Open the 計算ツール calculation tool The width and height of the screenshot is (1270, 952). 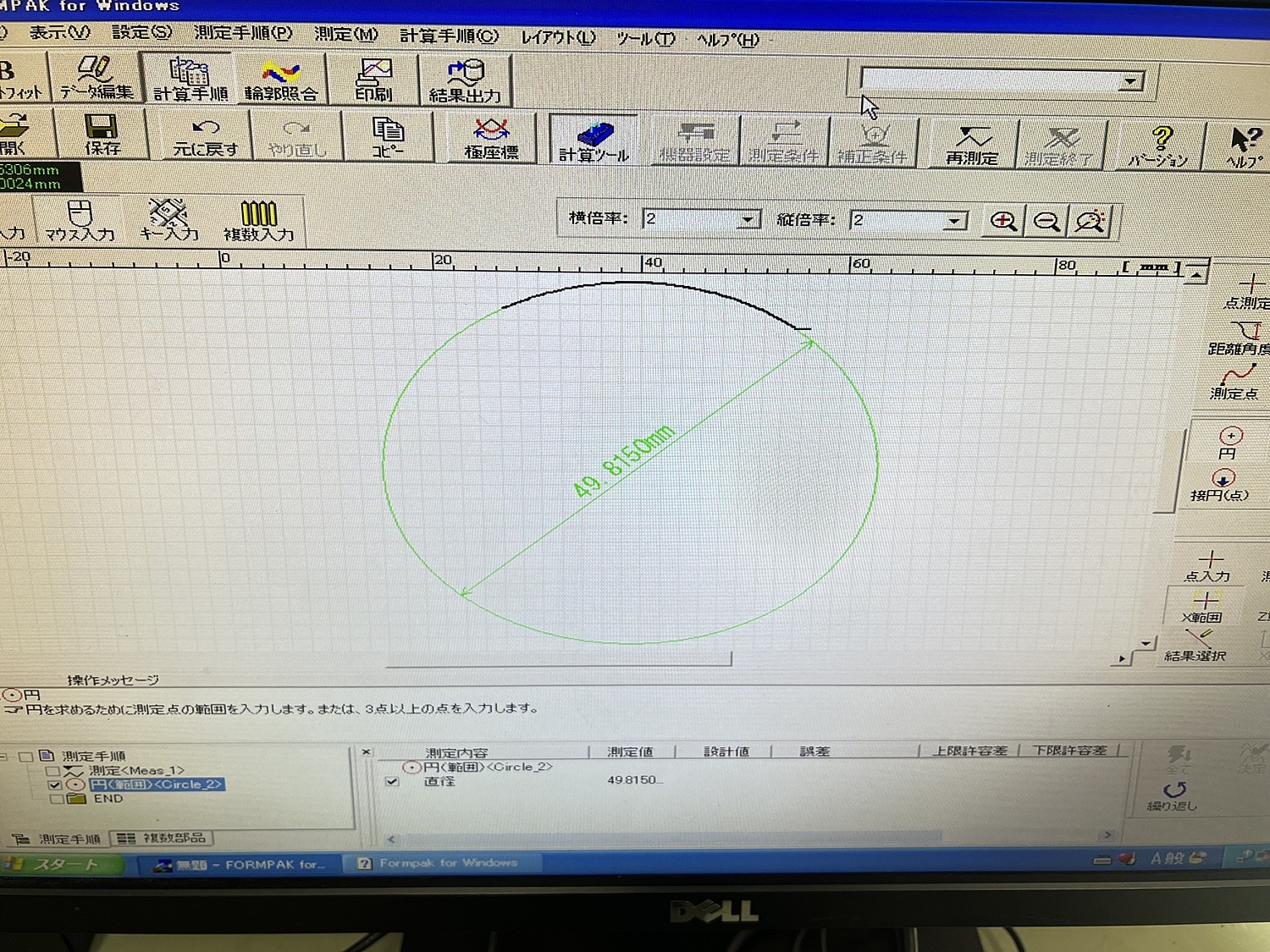click(x=594, y=140)
